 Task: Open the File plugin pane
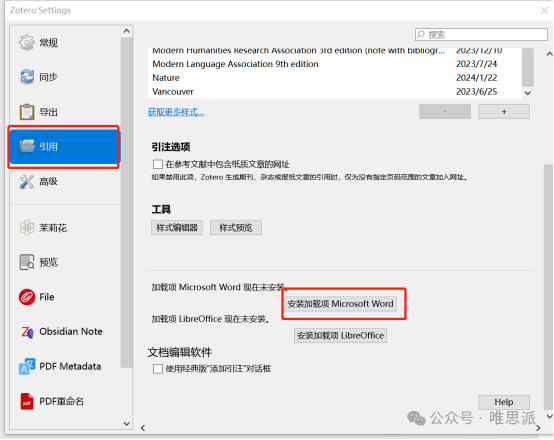[65, 297]
